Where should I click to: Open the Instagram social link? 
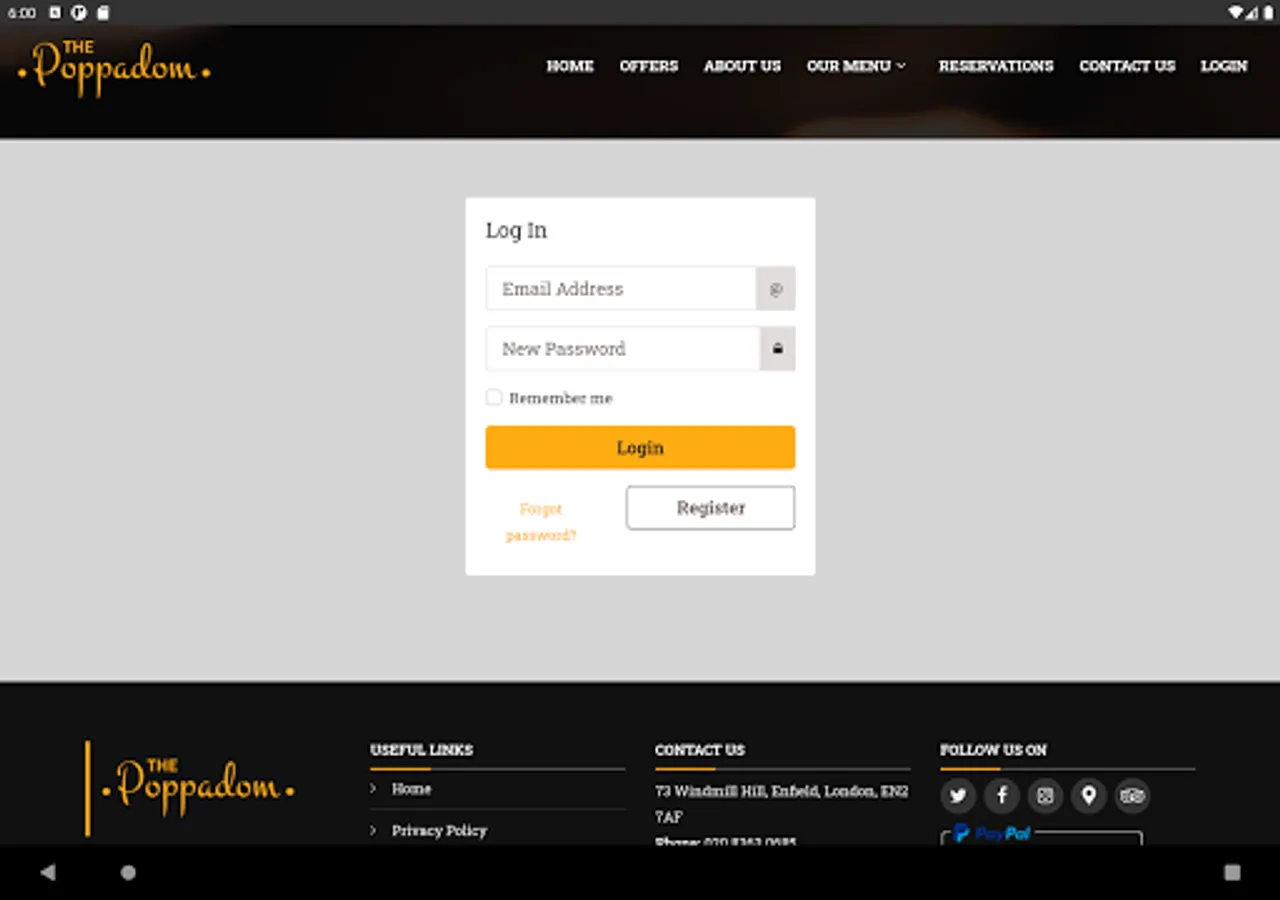1045,796
